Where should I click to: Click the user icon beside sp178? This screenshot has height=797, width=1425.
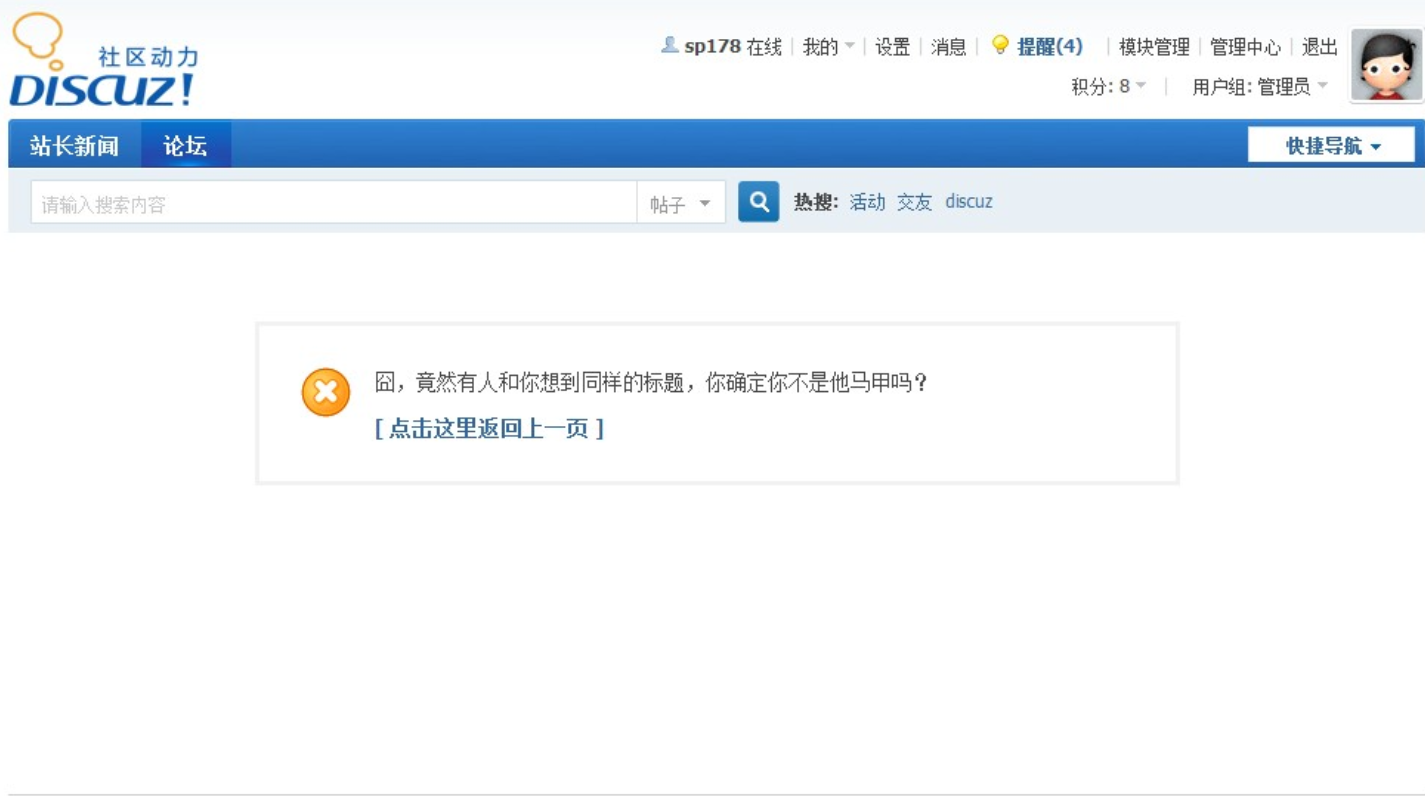[x=669, y=45]
